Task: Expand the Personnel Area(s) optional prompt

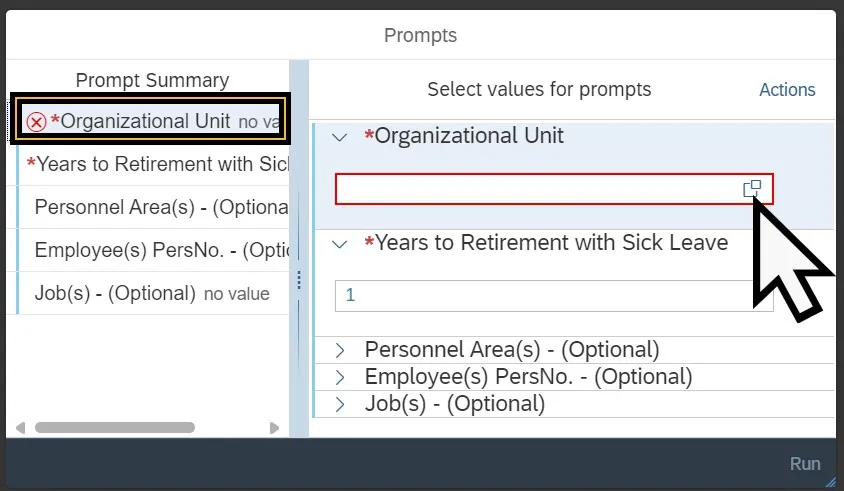Action: (340, 350)
